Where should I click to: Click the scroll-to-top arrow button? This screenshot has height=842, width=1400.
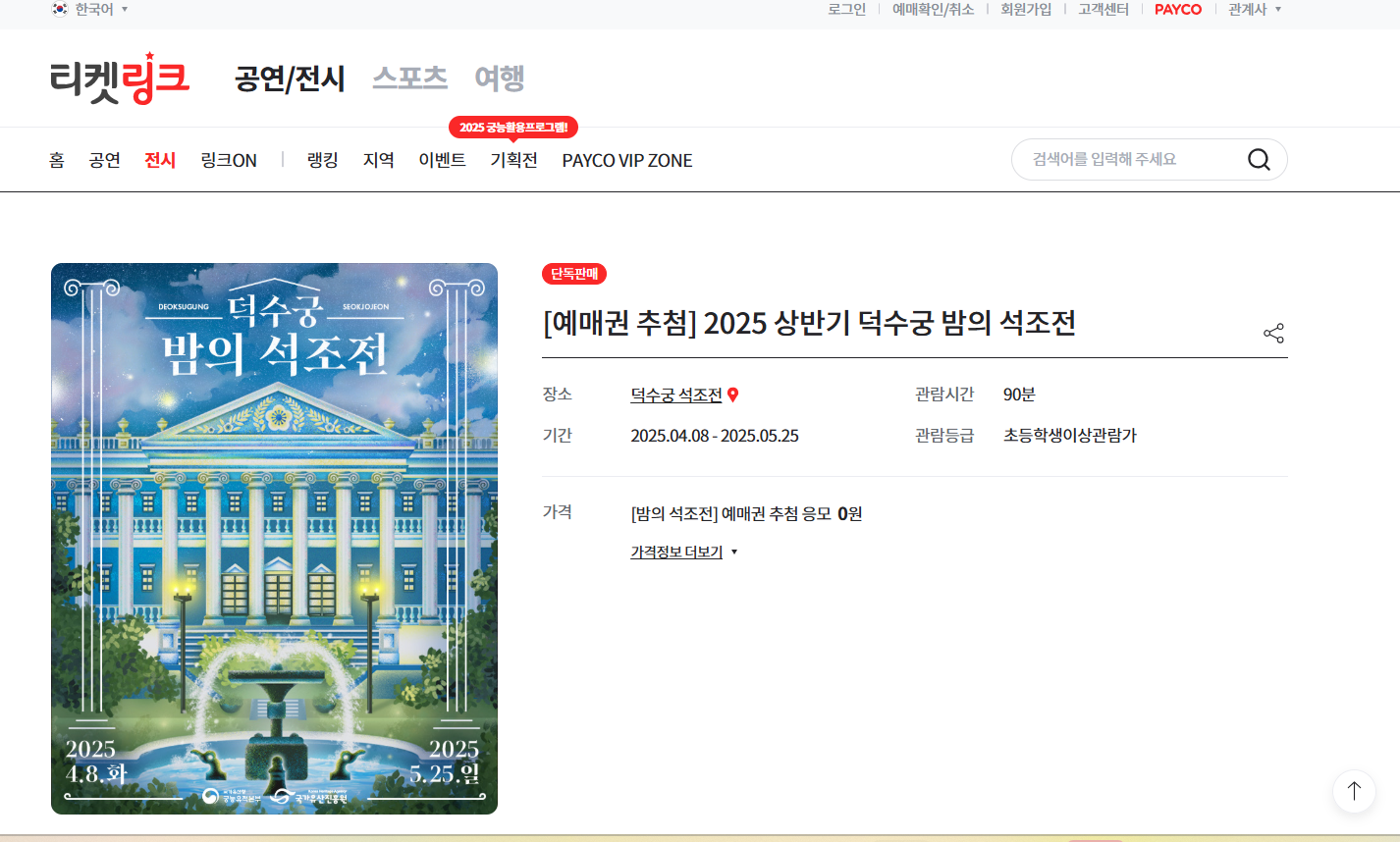point(1354,790)
